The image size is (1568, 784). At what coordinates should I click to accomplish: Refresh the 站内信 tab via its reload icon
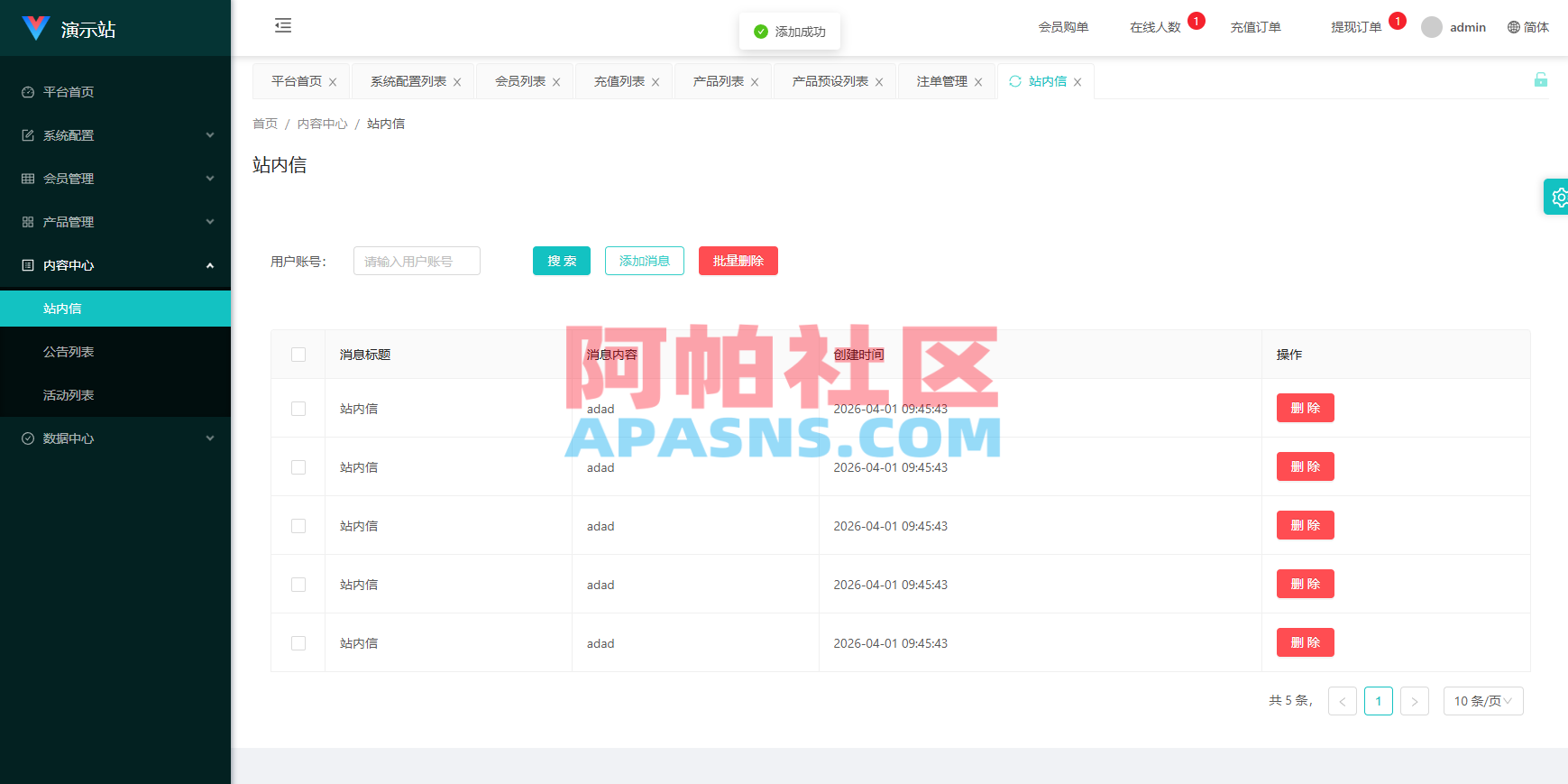click(x=1015, y=81)
